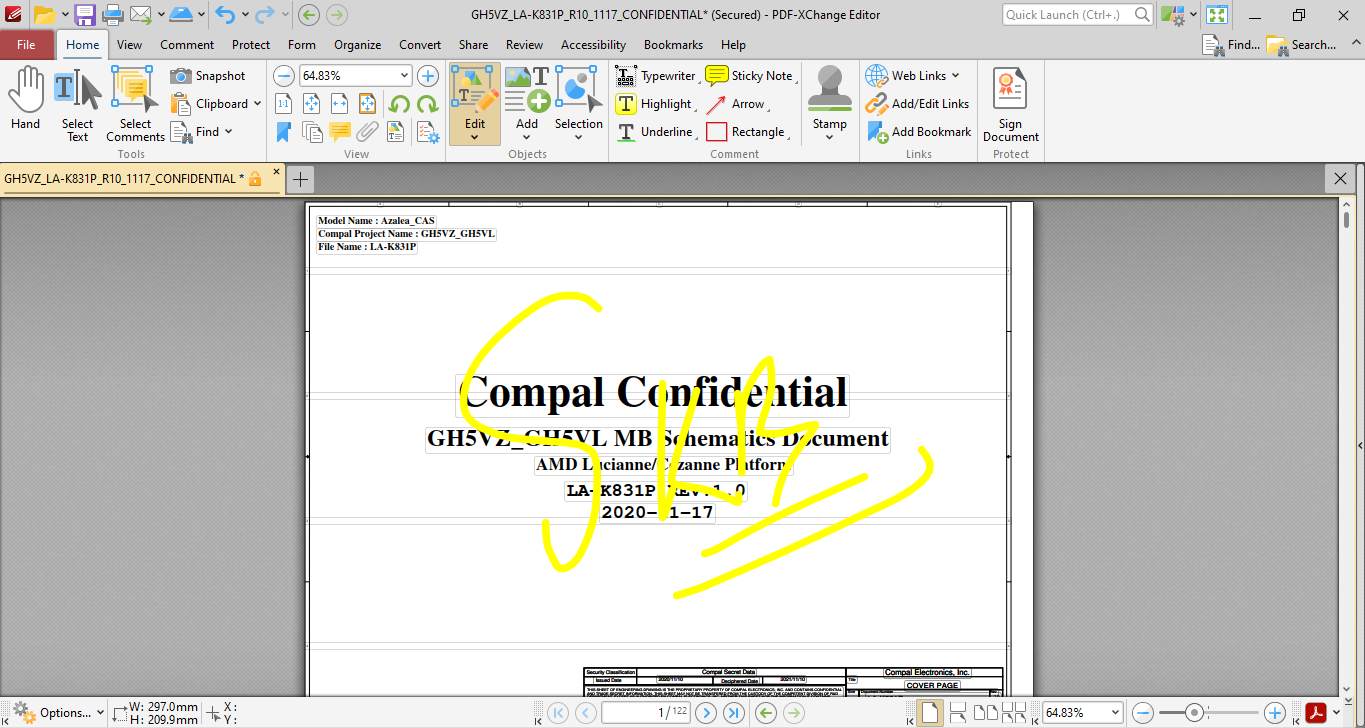Take a Snapshot of the page
Viewport: 1365px width, 728px height.
point(208,76)
